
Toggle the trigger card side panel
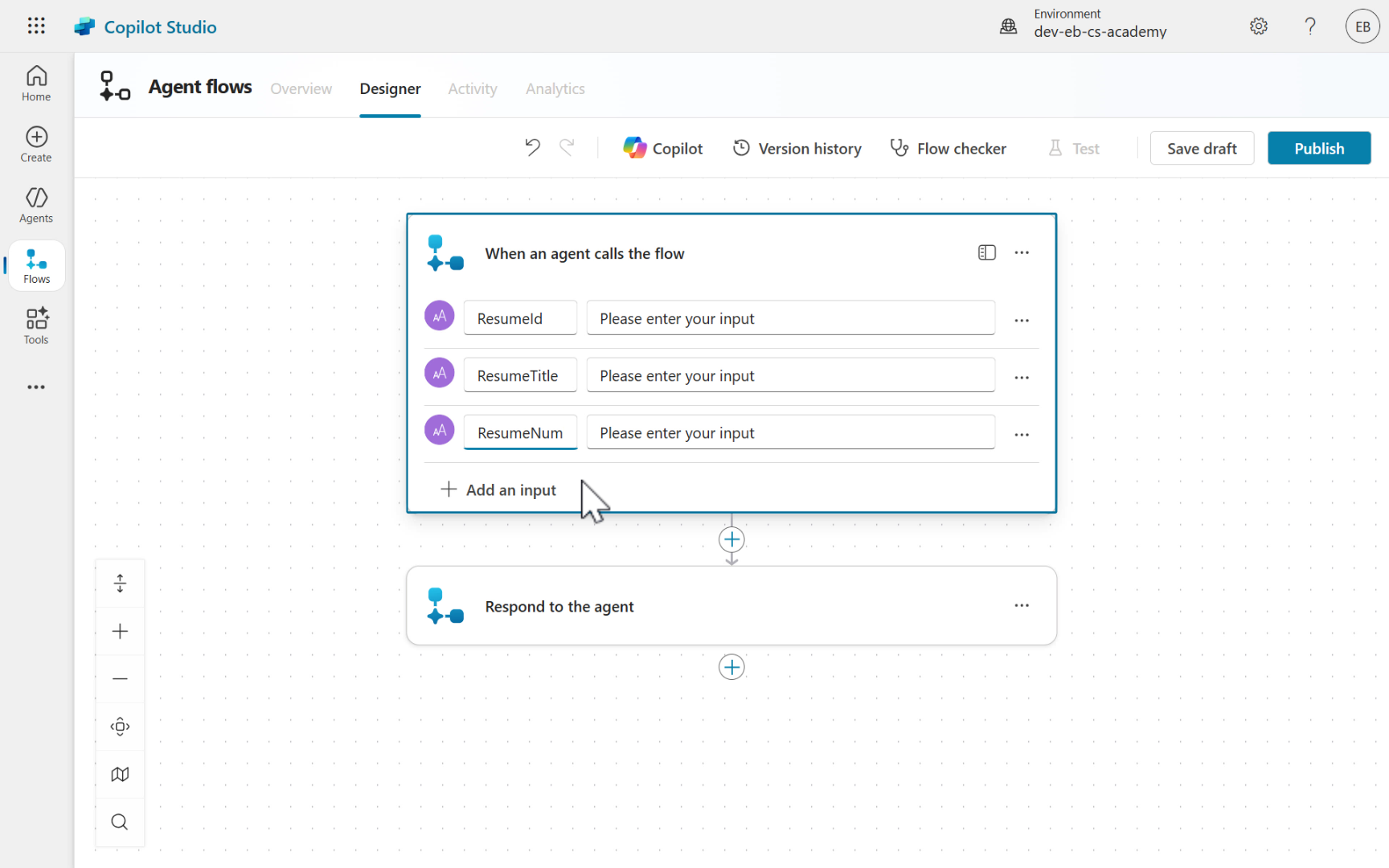[986, 253]
